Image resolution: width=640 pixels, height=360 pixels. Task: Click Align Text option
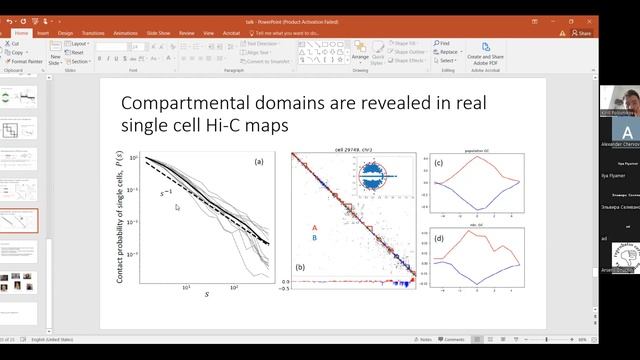click(x=256, y=52)
